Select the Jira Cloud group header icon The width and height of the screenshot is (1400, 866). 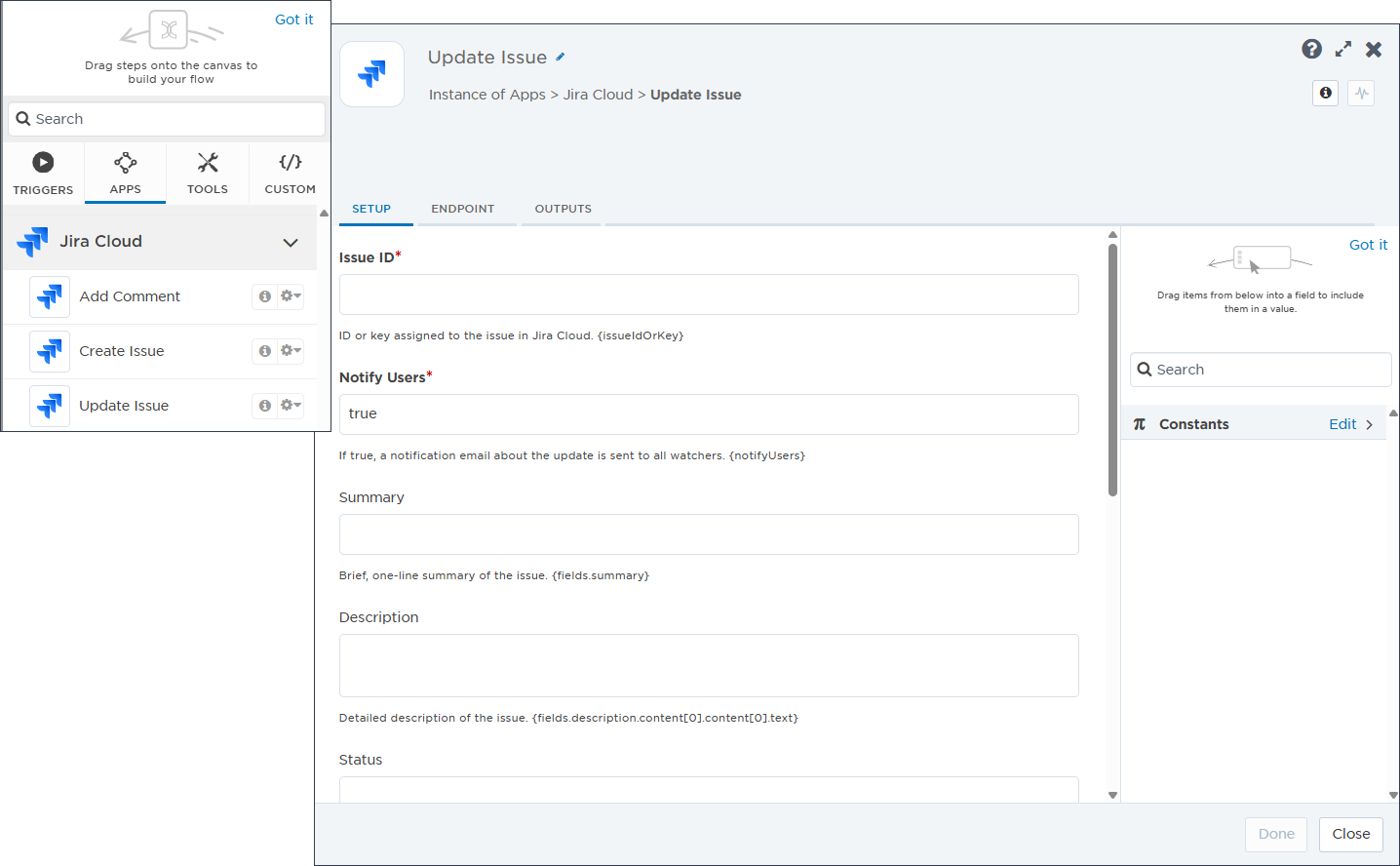pyautogui.click(x=32, y=241)
